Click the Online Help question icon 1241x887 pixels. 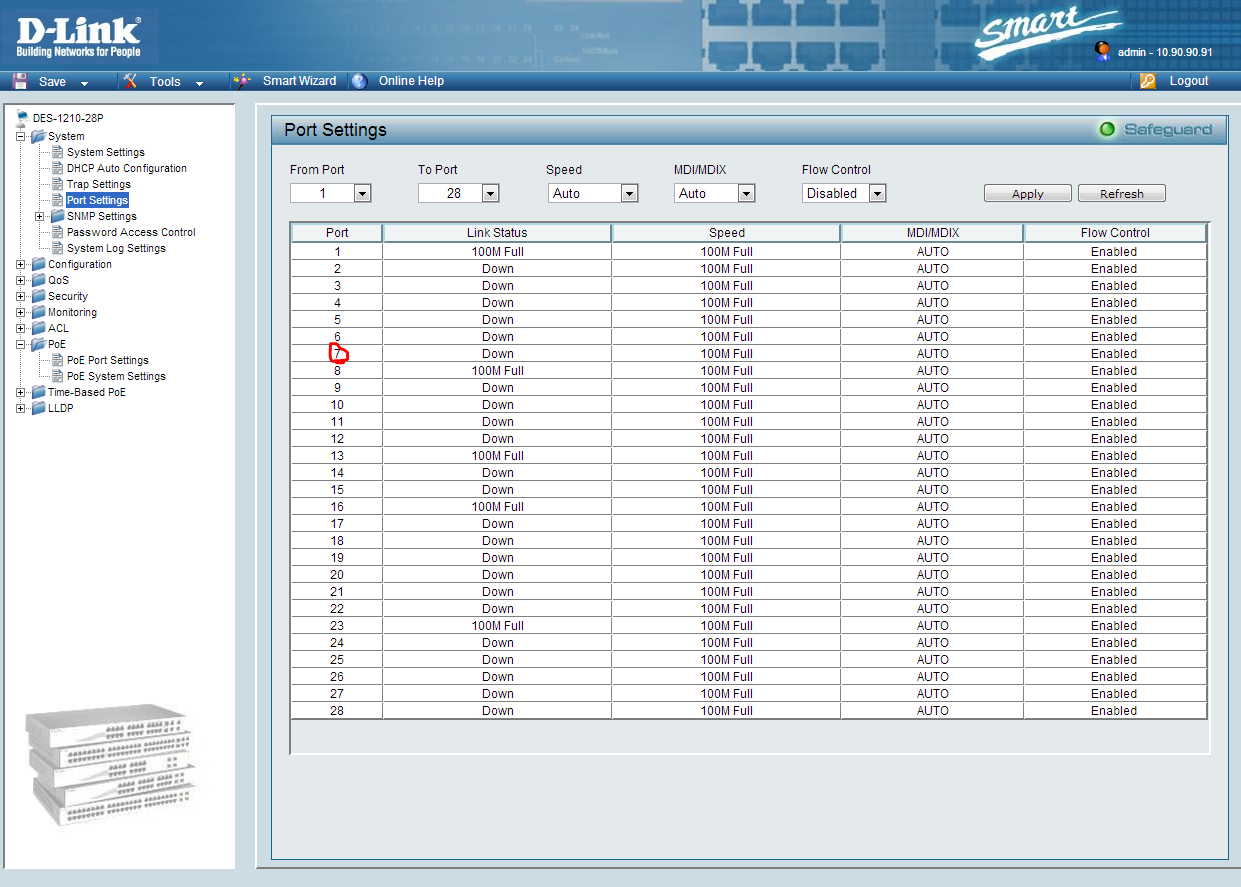[359, 81]
